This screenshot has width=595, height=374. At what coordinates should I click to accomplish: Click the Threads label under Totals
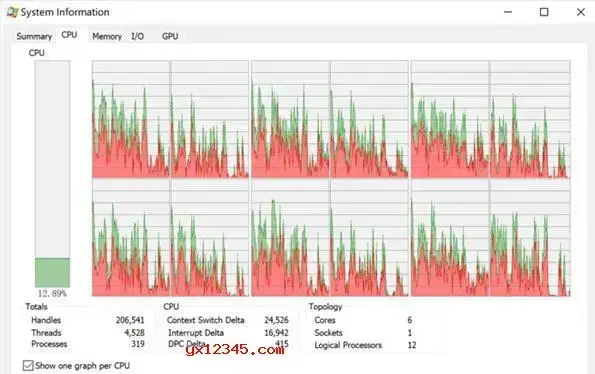(x=46, y=333)
